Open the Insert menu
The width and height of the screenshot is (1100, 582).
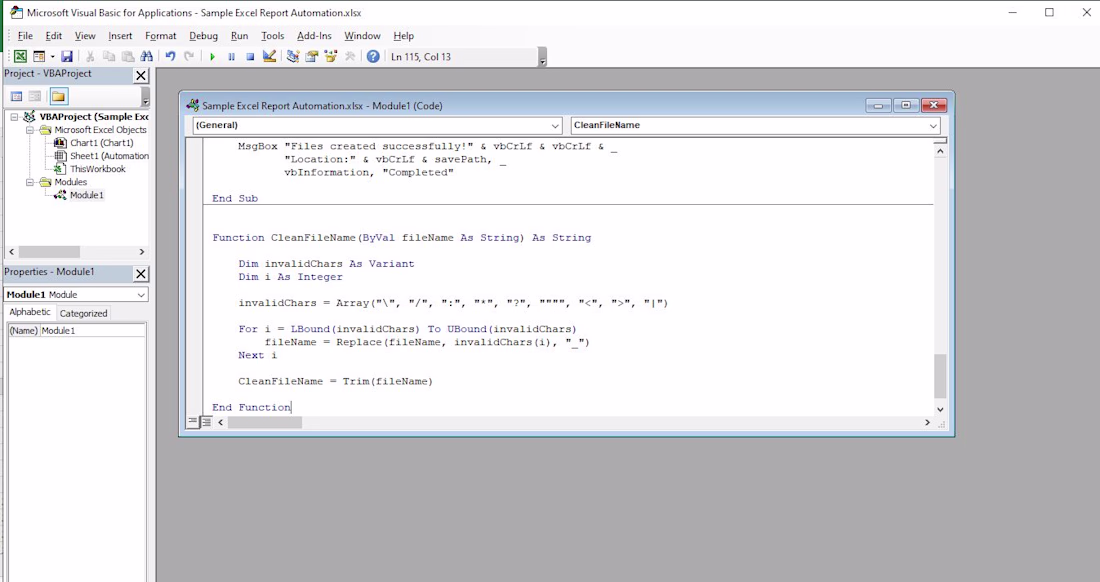tap(120, 36)
